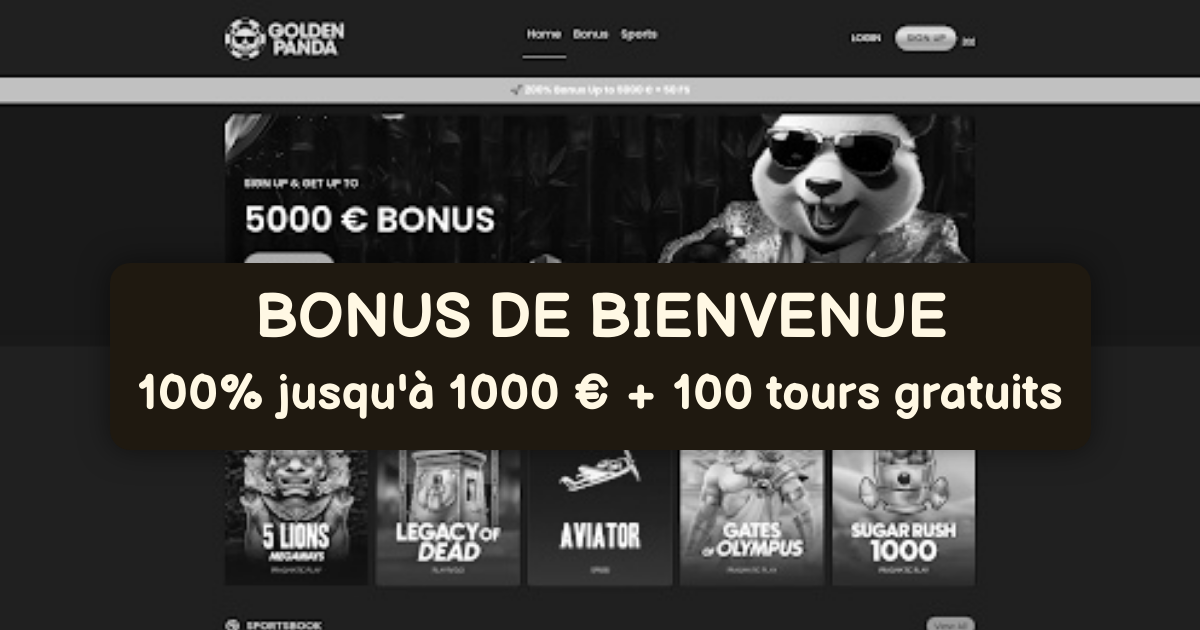This screenshot has width=1200, height=630.
Task: Open the language flag selector
Action: [x=968, y=41]
